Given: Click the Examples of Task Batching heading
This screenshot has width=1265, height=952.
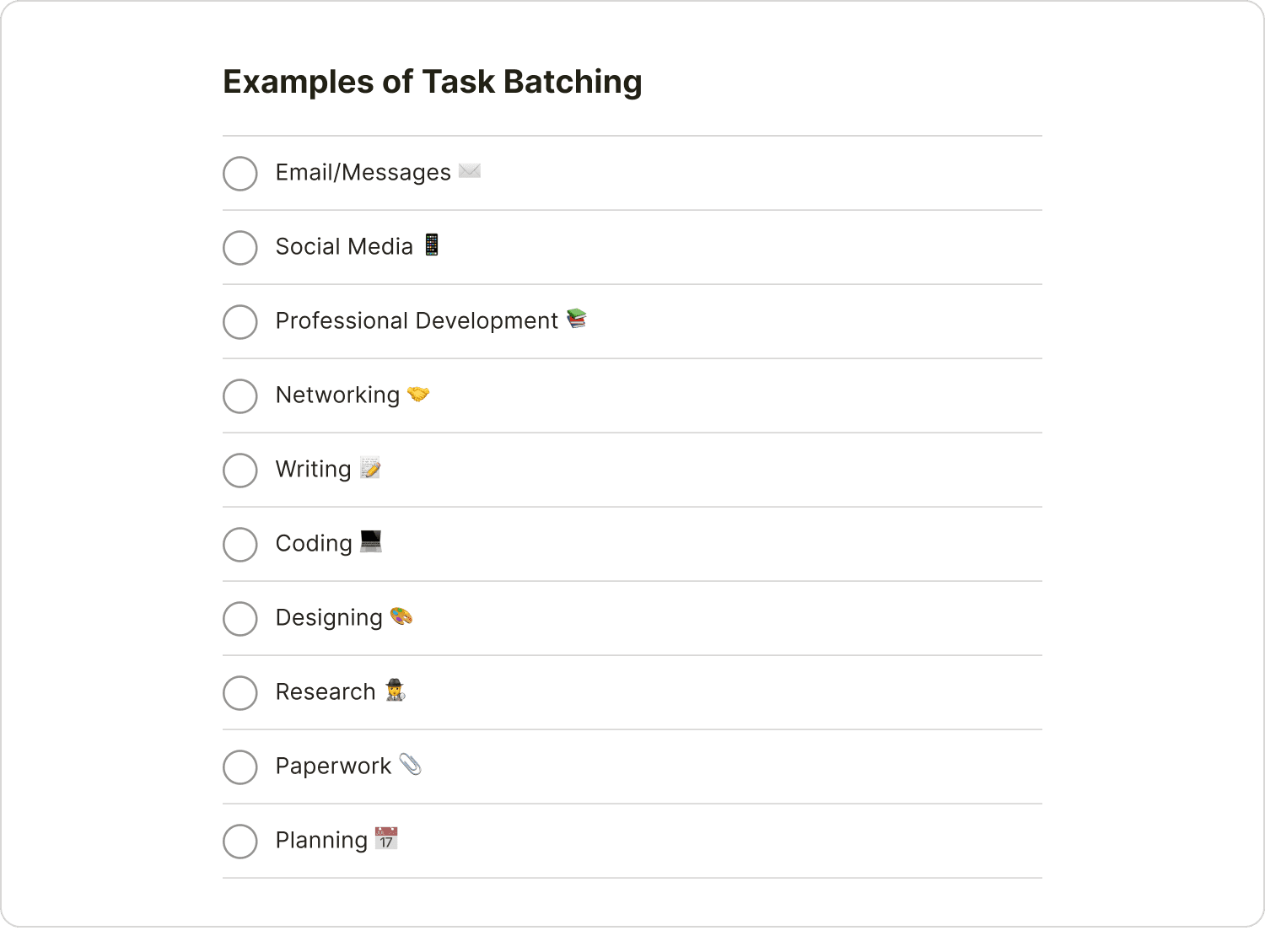Looking at the screenshot, I should pyautogui.click(x=432, y=81).
